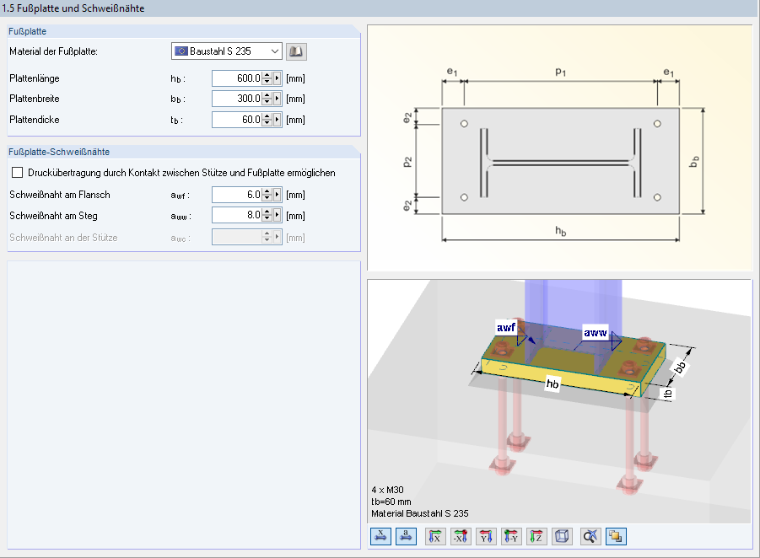Click the 3D base plate preview
Image resolution: width=760 pixels, height=558 pixels.
(x=559, y=401)
